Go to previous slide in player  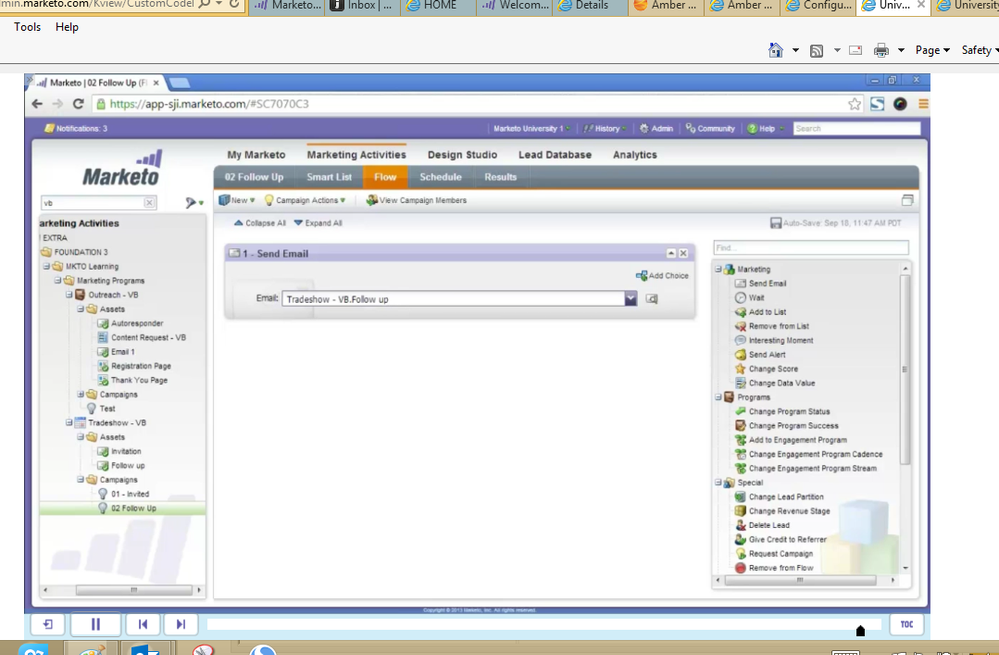pyautogui.click(x=143, y=624)
